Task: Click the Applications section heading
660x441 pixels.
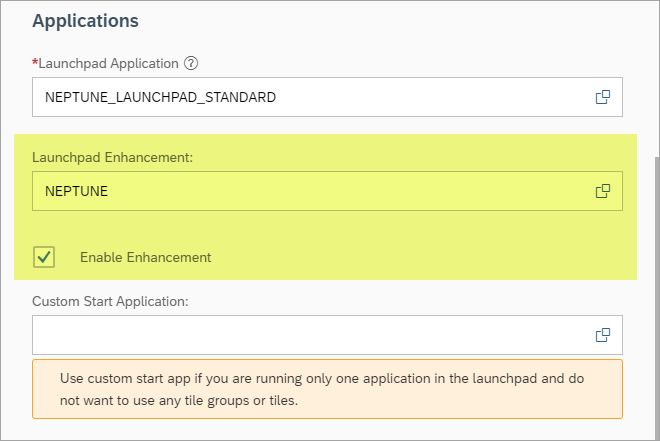Action: point(85,21)
